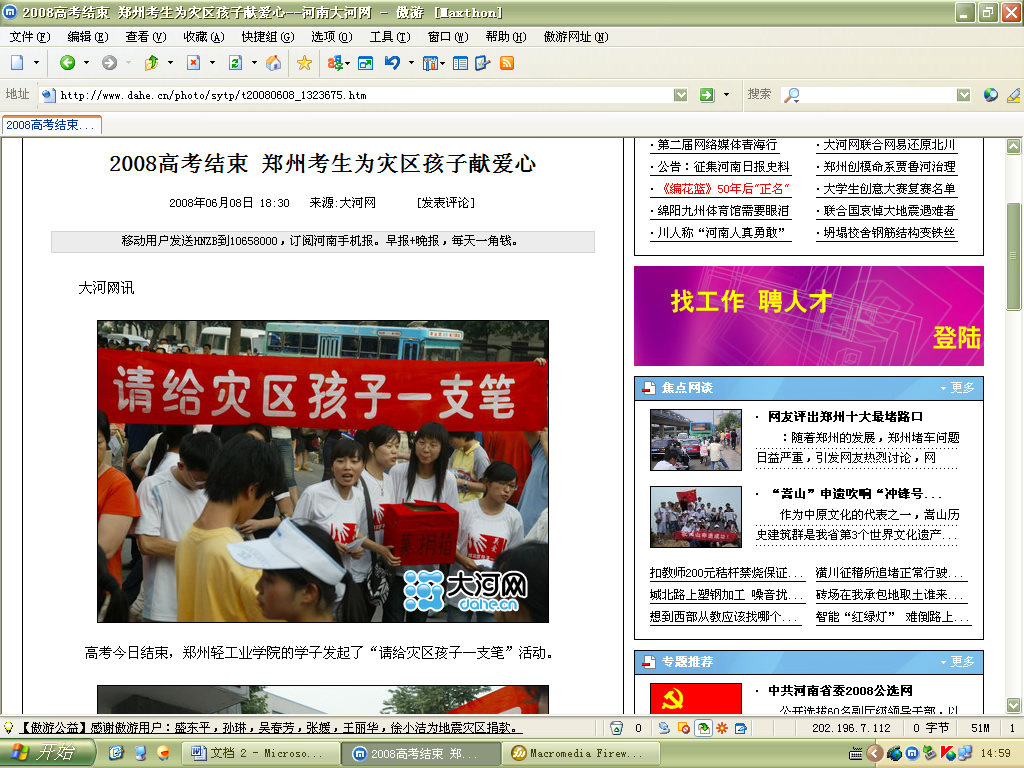Open the address bar URL history dropdown

pos(681,95)
